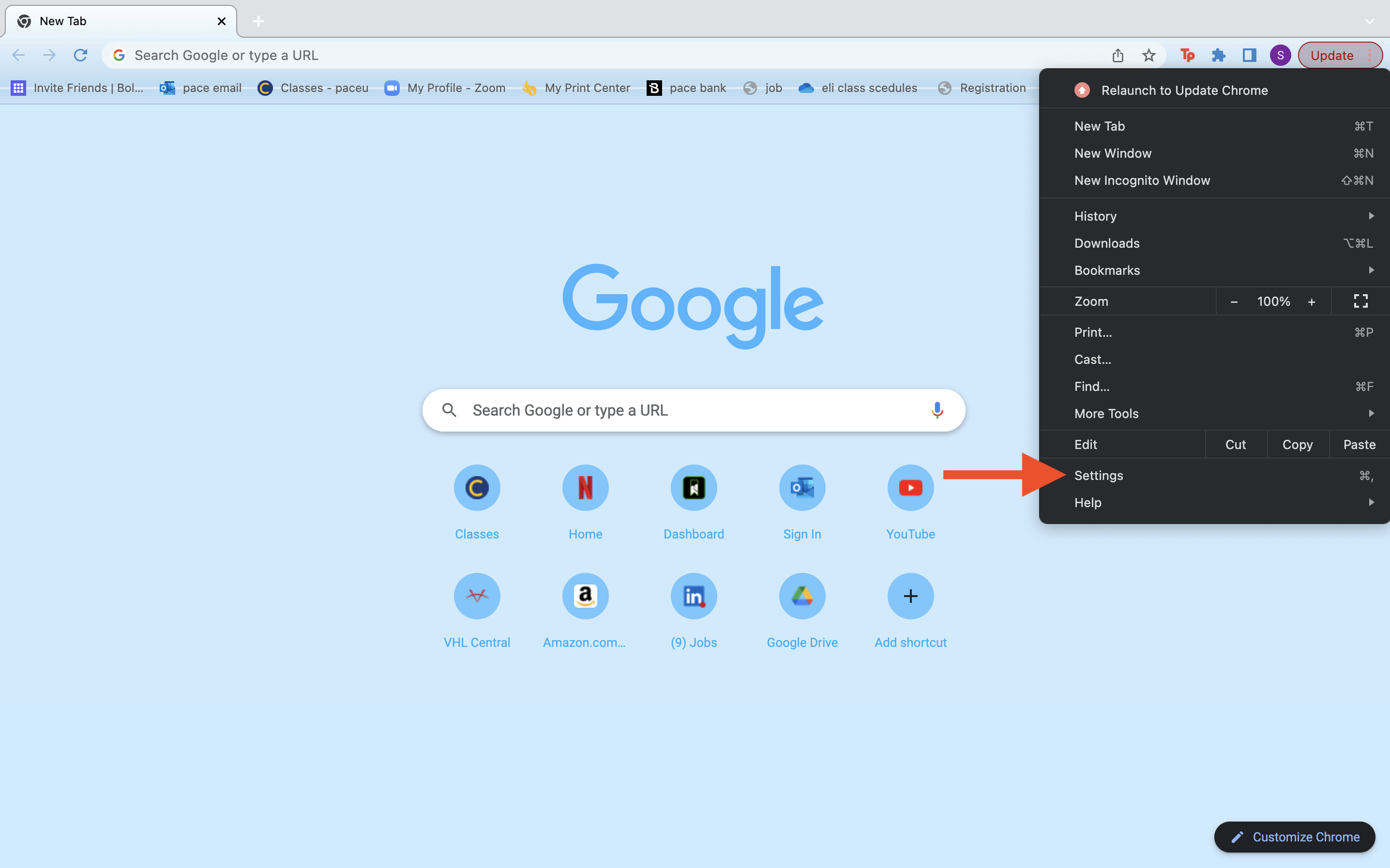Click the Settings menu item
The image size is (1390, 868).
click(1098, 474)
